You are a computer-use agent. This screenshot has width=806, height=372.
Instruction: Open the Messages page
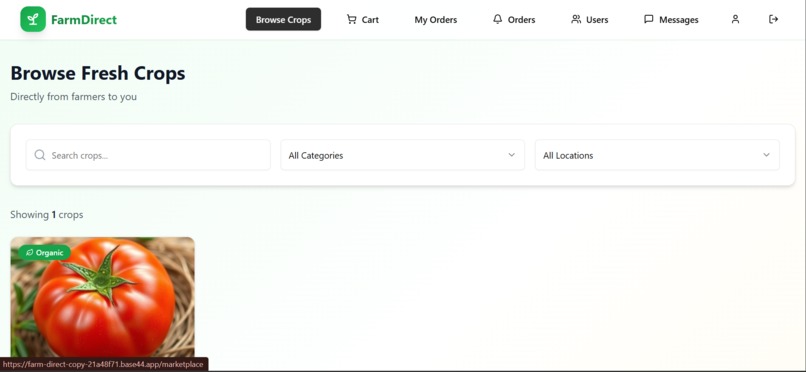coord(671,20)
